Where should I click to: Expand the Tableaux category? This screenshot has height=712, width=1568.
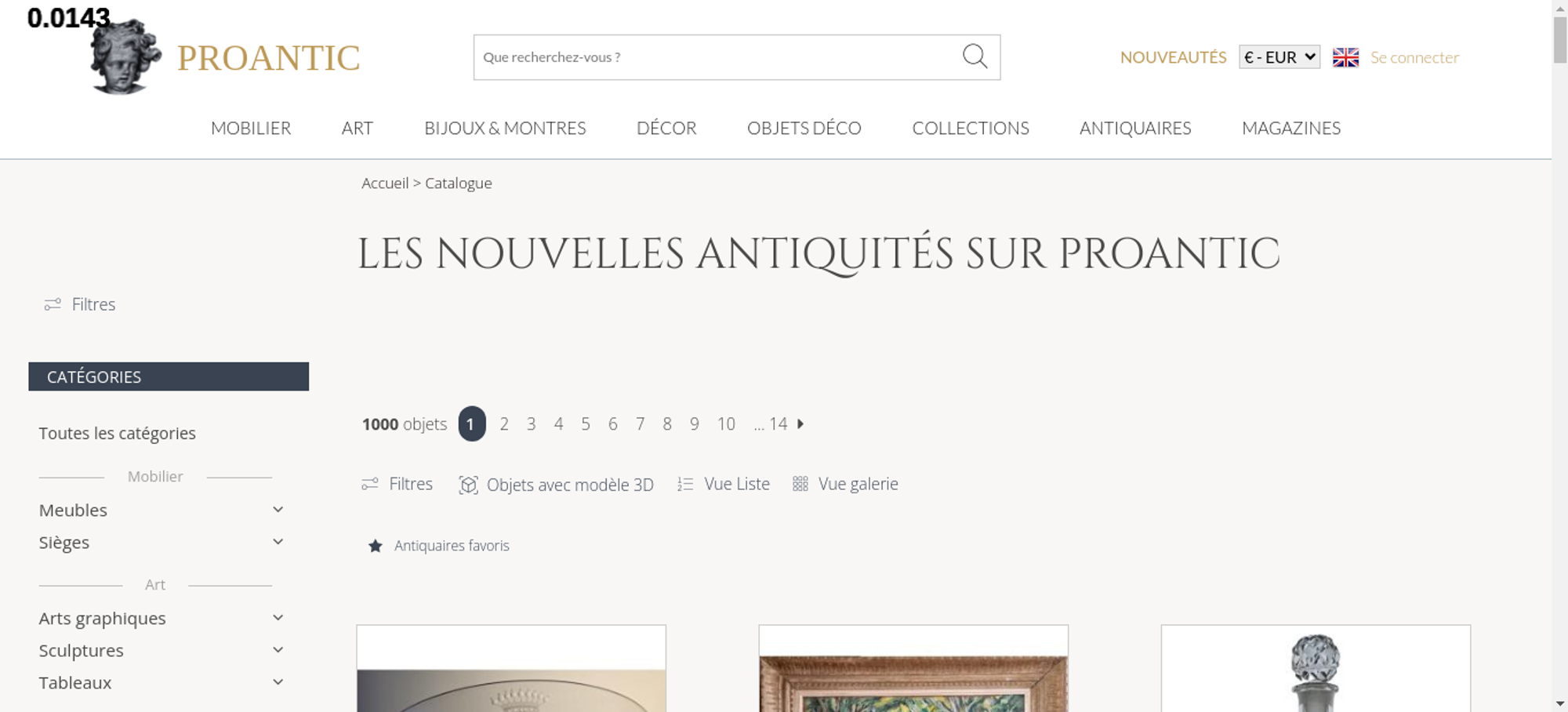[278, 682]
